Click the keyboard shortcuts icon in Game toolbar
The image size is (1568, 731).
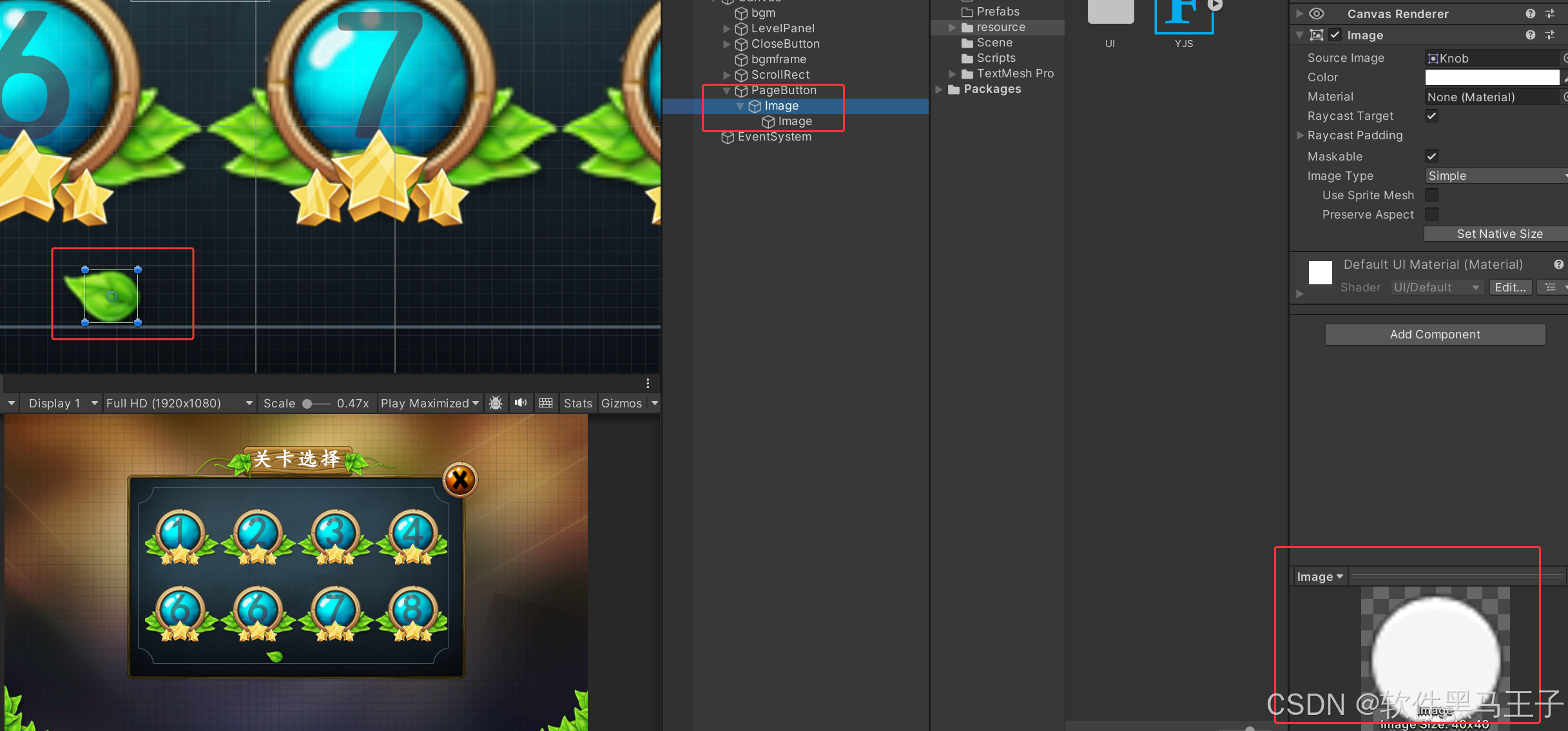pos(546,403)
